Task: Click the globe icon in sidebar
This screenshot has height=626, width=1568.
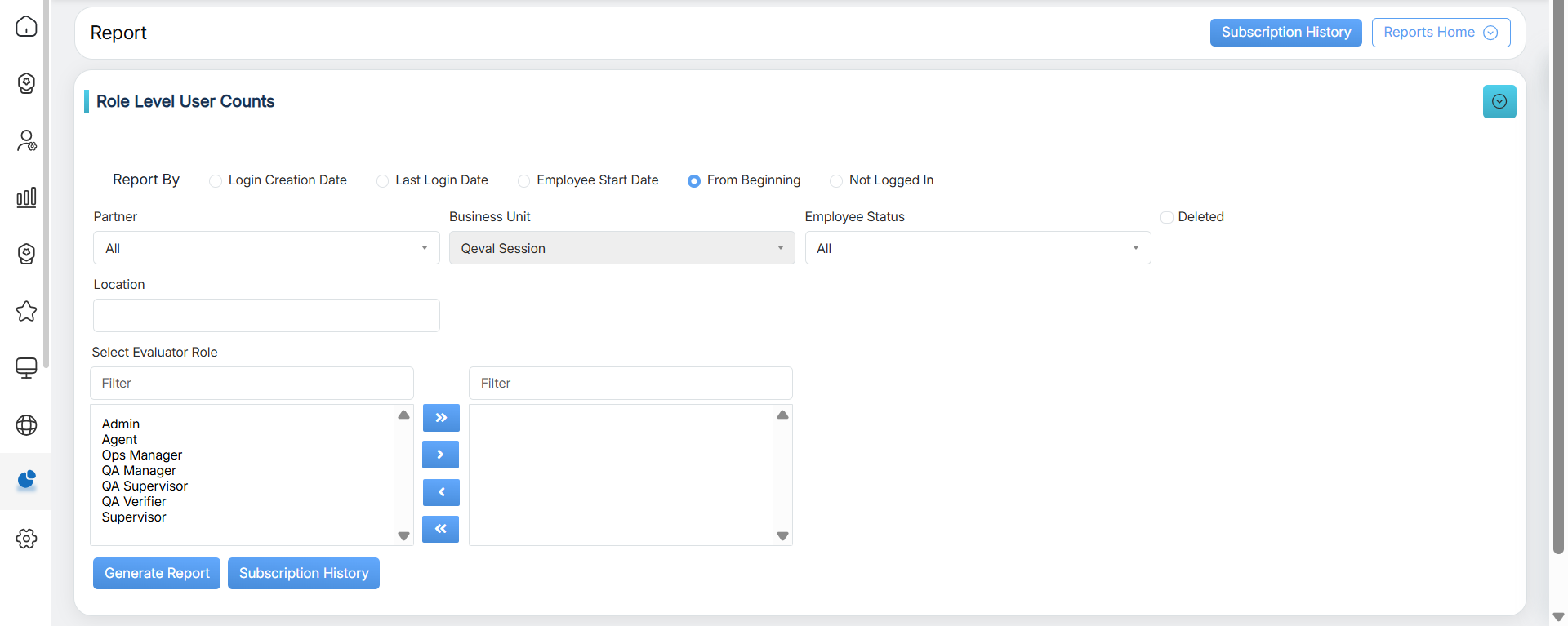Action: (26, 425)
